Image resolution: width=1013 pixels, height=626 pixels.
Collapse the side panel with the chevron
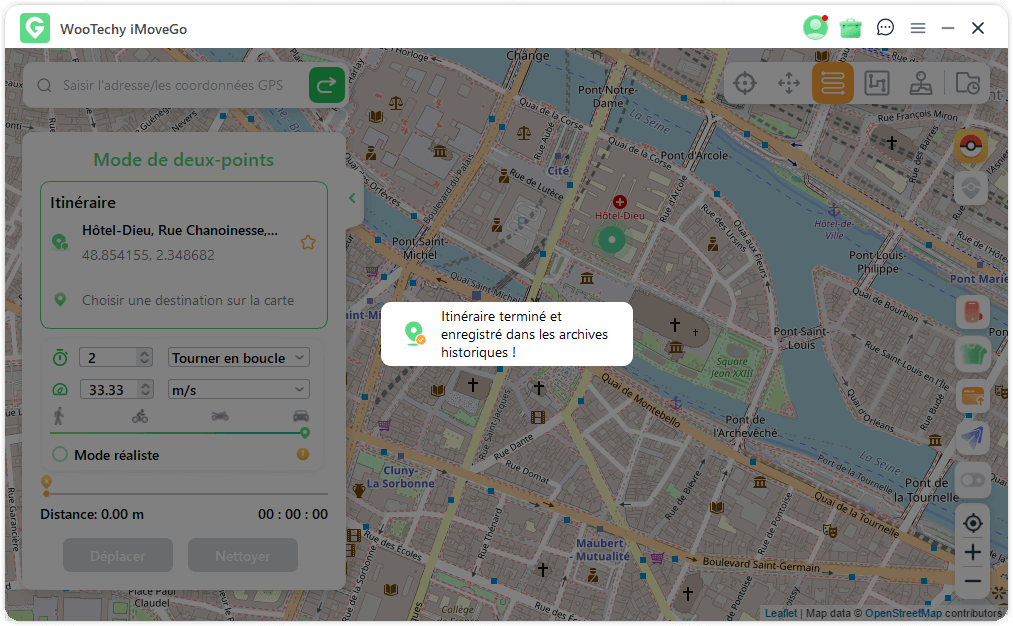352,199
